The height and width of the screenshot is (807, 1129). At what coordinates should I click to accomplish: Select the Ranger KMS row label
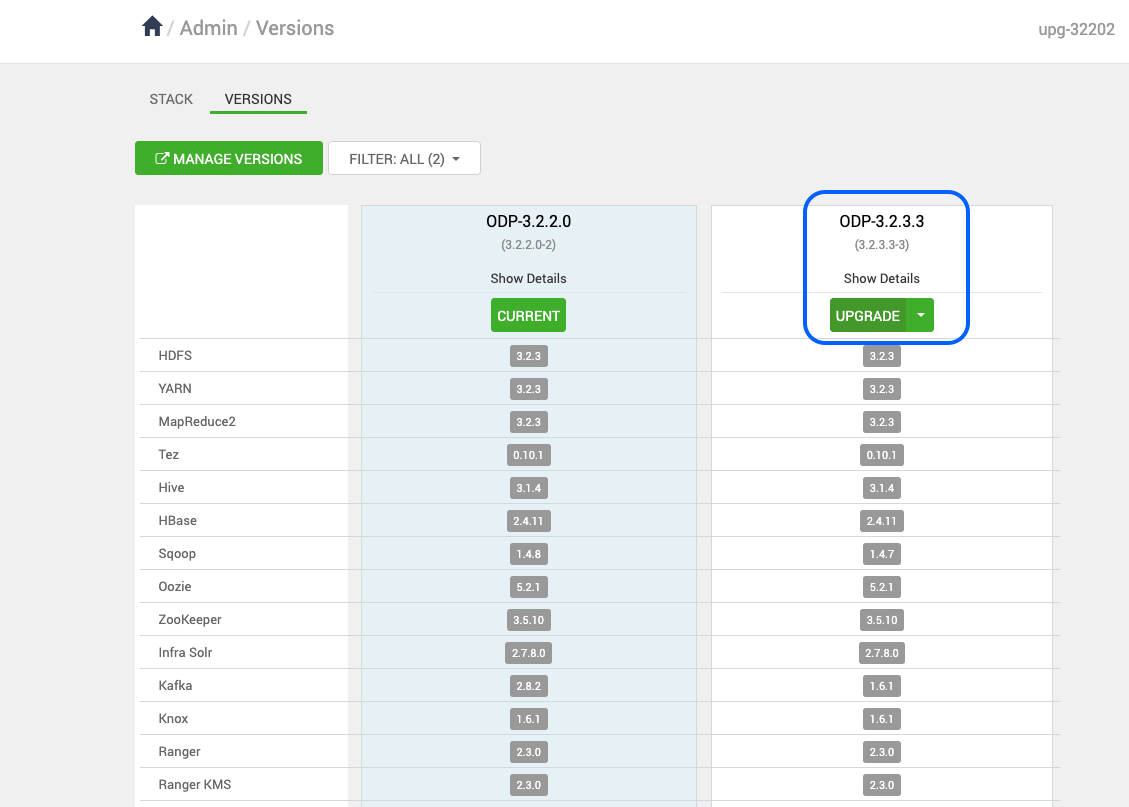point(194,785)
